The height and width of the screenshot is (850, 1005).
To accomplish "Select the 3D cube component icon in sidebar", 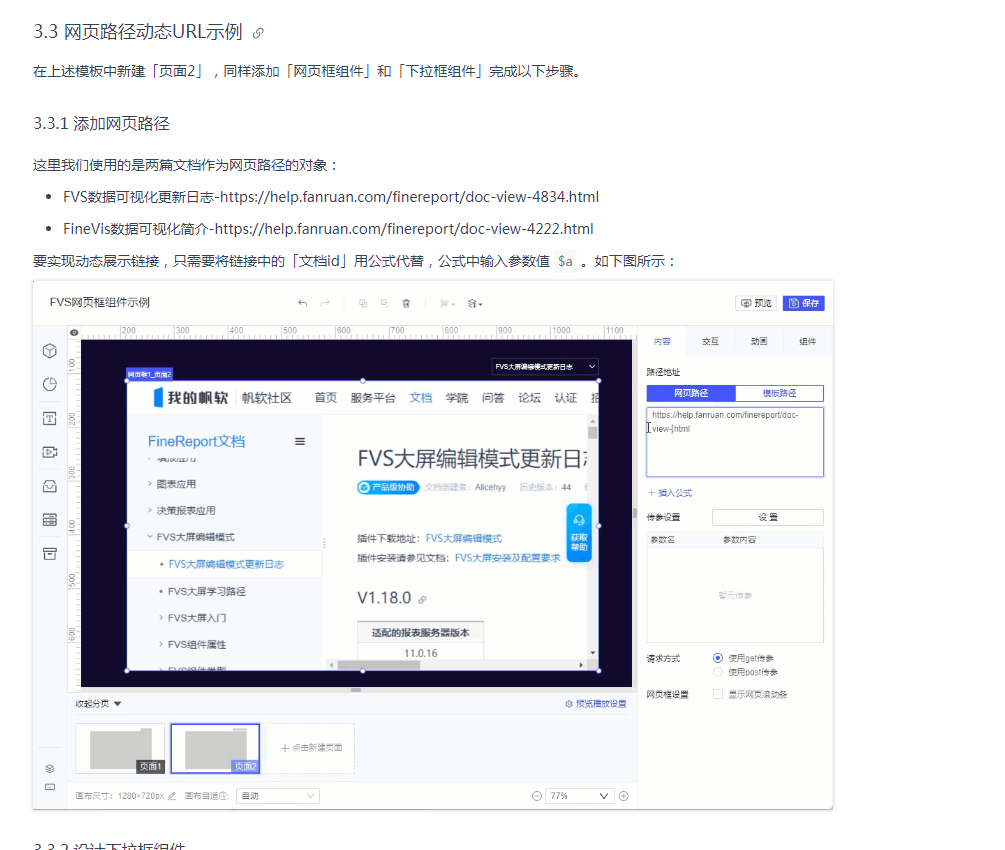I will 50,351.
